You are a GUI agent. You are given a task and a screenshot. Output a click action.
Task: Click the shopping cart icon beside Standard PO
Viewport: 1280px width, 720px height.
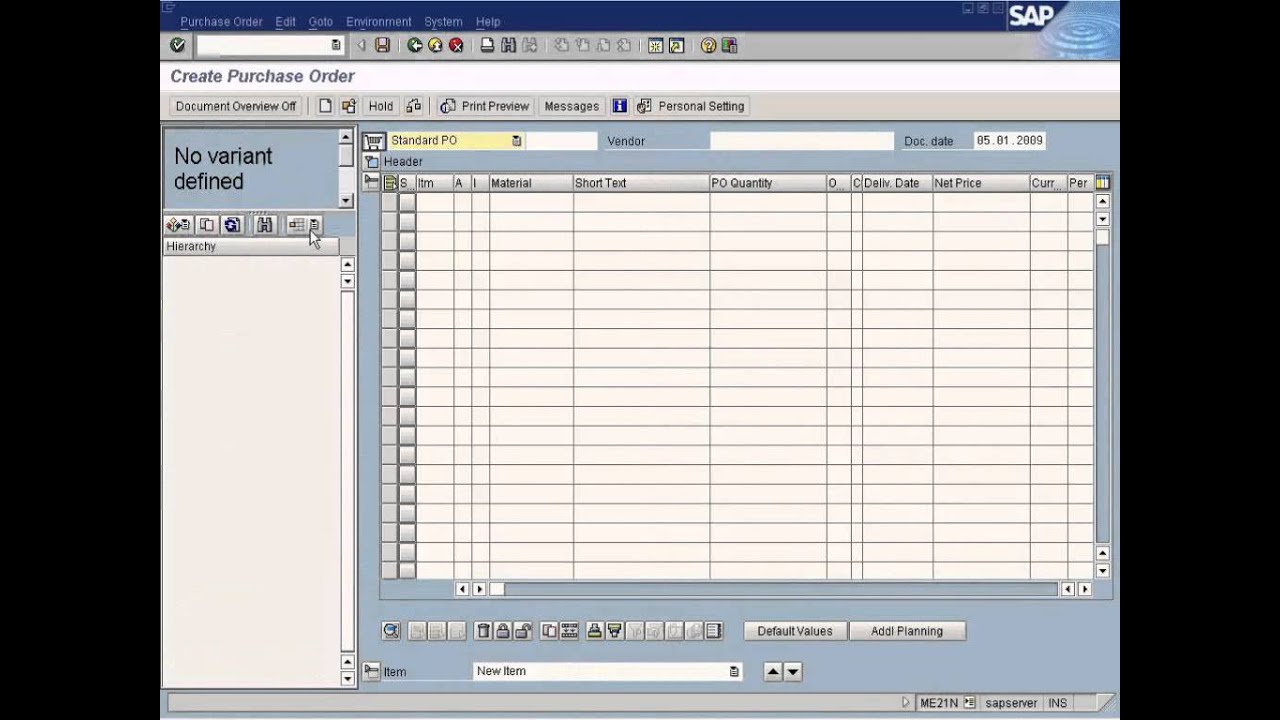374,141
